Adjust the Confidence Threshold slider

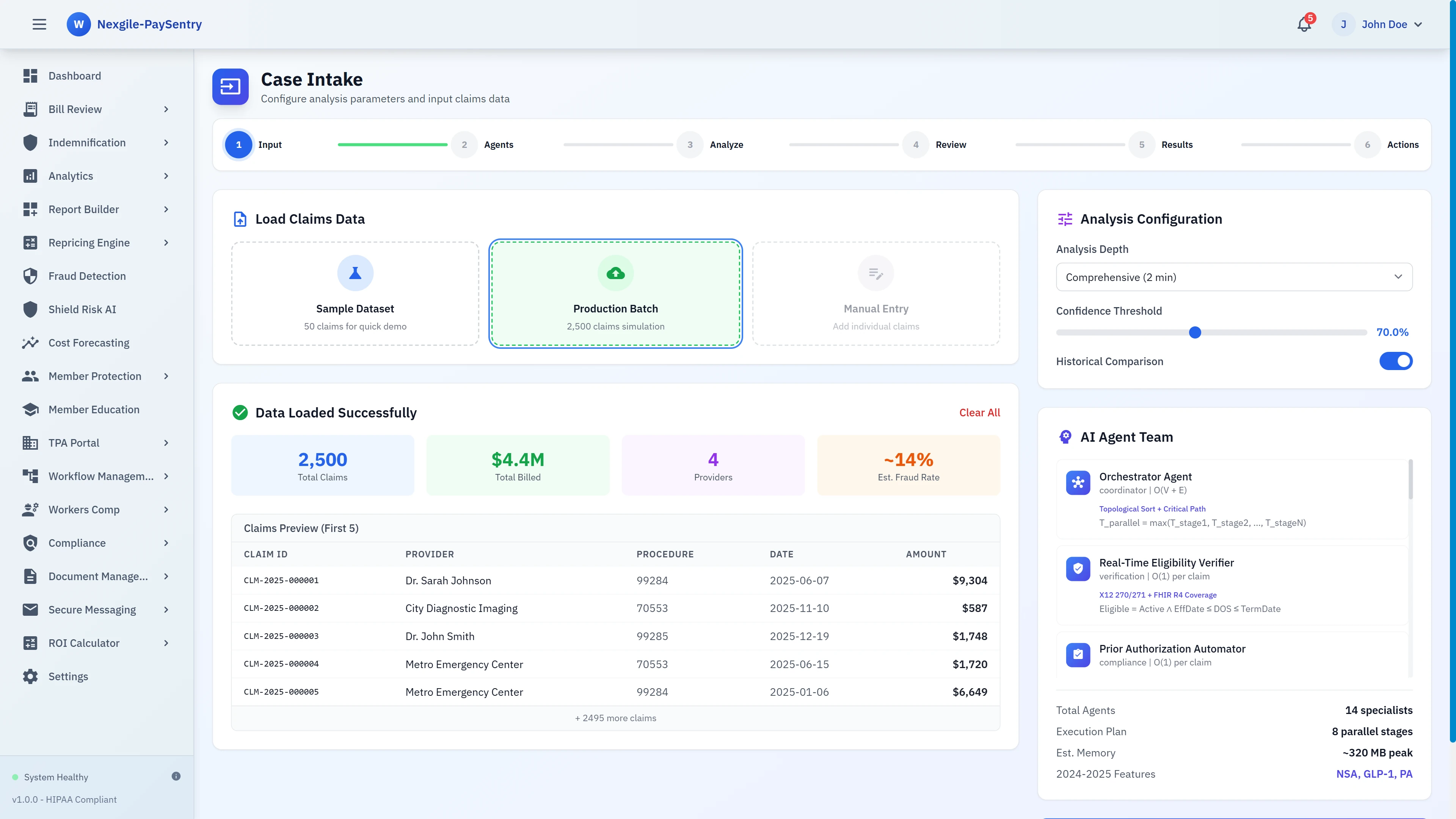click(1195, 333)
